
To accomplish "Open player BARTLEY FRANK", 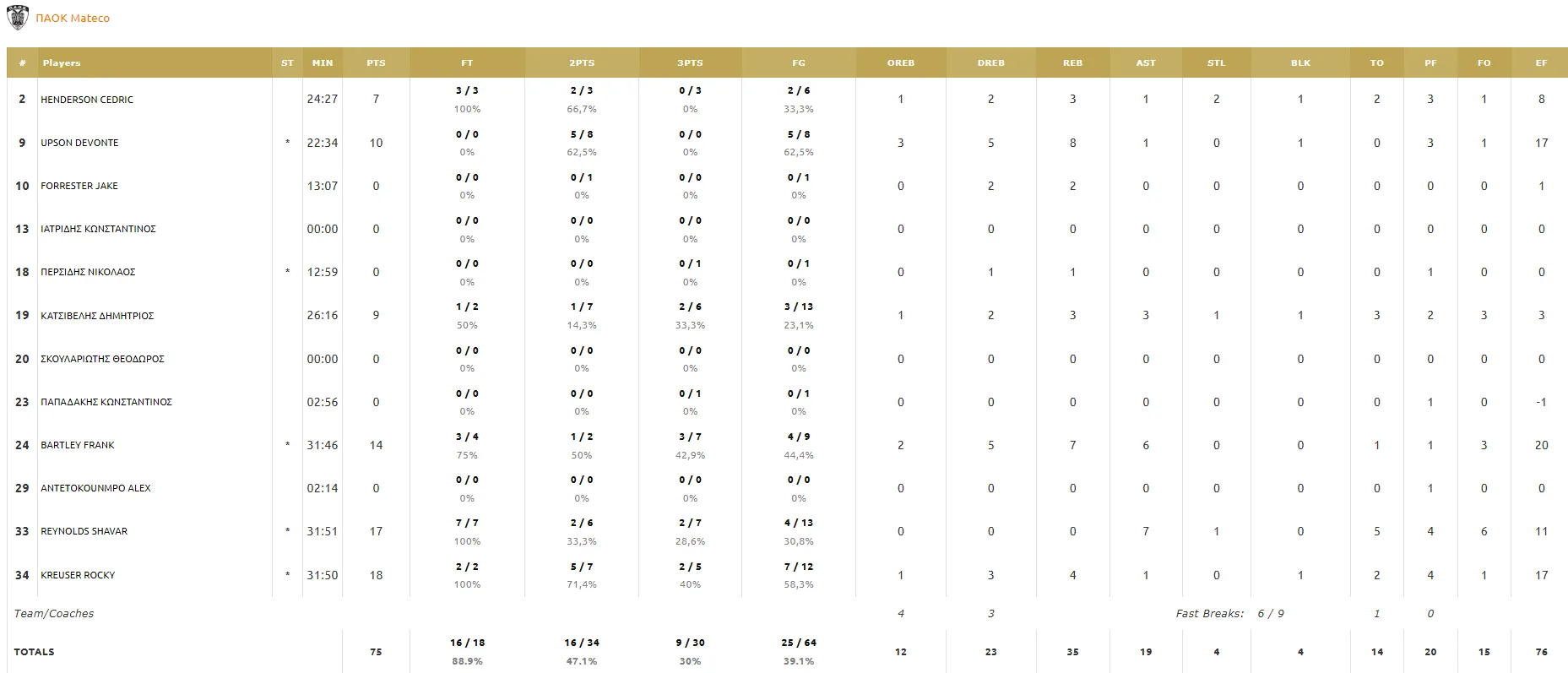I will click(78, 445).
